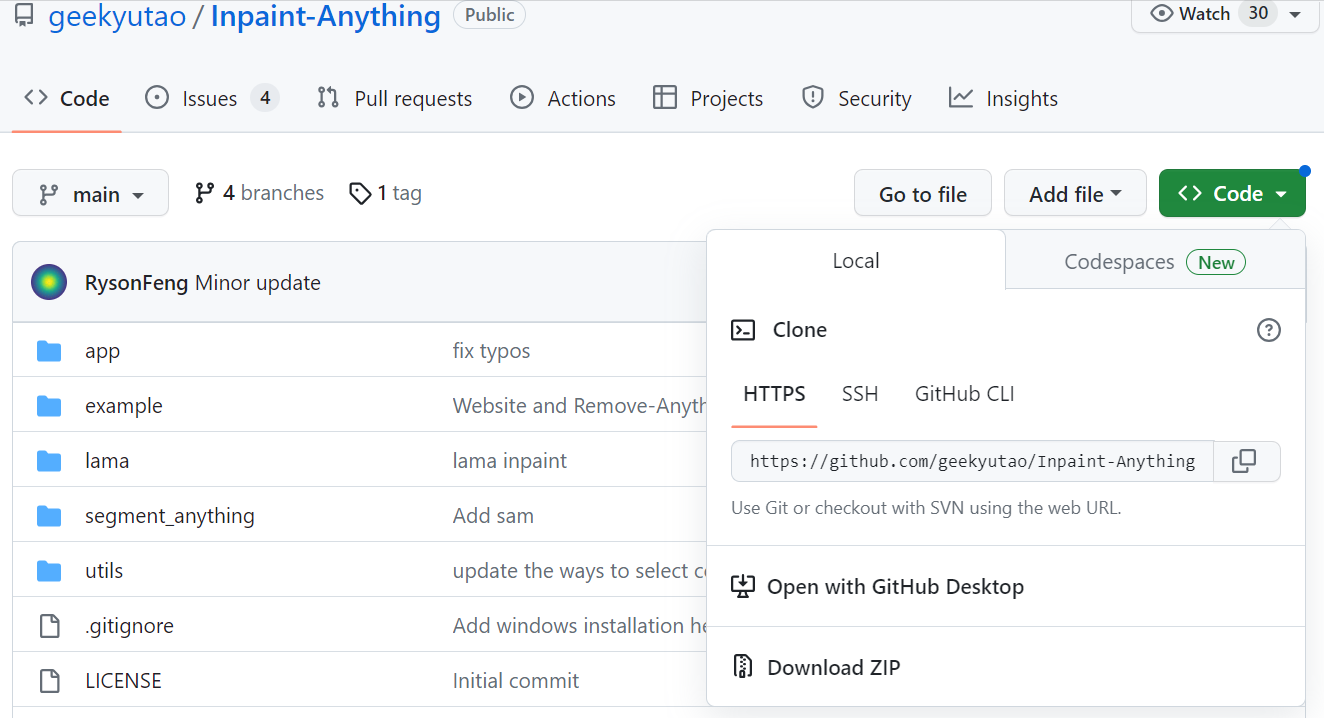Open the 'Initial commit' commit message
Image resolution: width=1324 pixels, height=718 pixels.
click(516, 681)
